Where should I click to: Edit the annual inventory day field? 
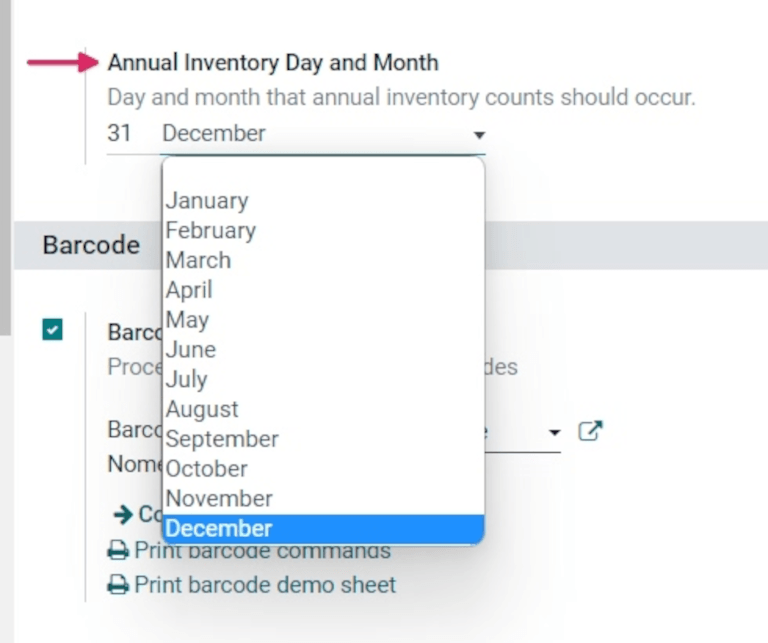pos(120,134)
